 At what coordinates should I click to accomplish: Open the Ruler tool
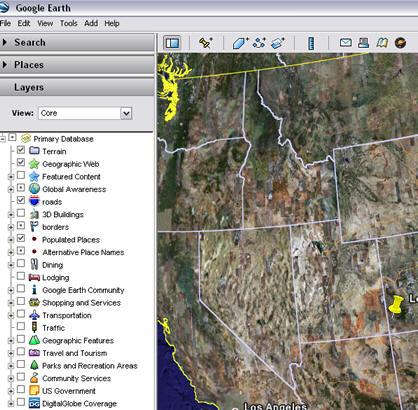311,43
